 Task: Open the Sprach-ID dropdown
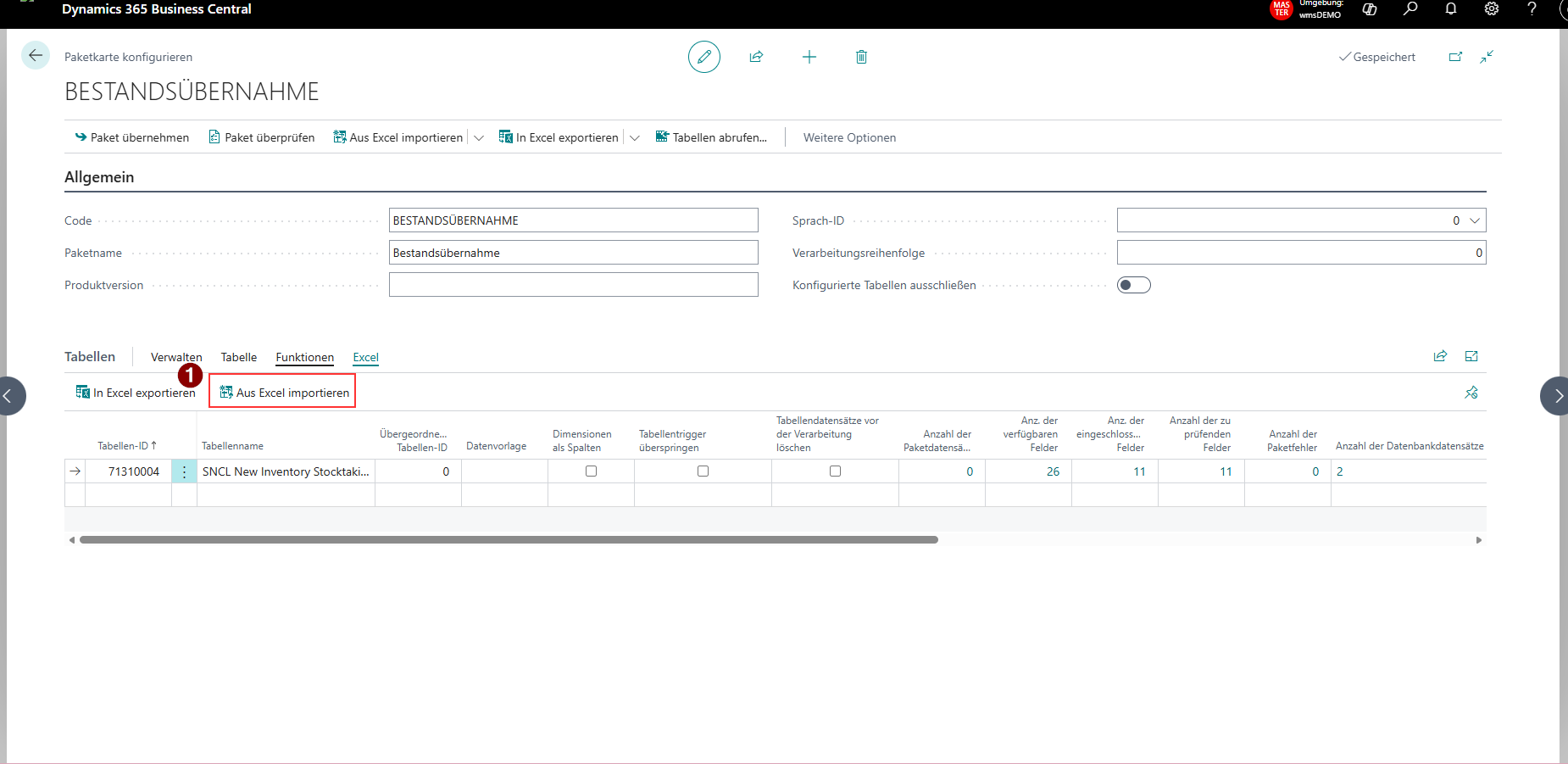(1475, 220)
